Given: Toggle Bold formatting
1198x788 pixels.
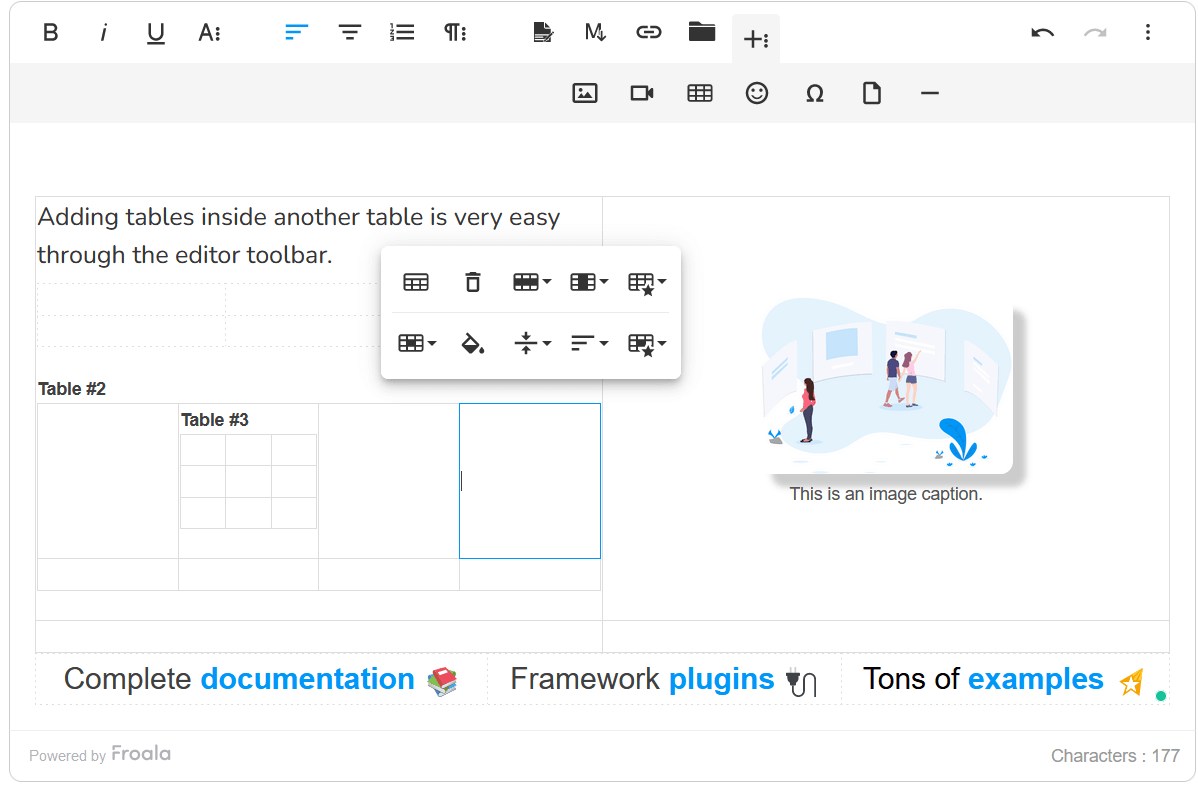Looking at the screenshot, I should (x=50, y=32).
